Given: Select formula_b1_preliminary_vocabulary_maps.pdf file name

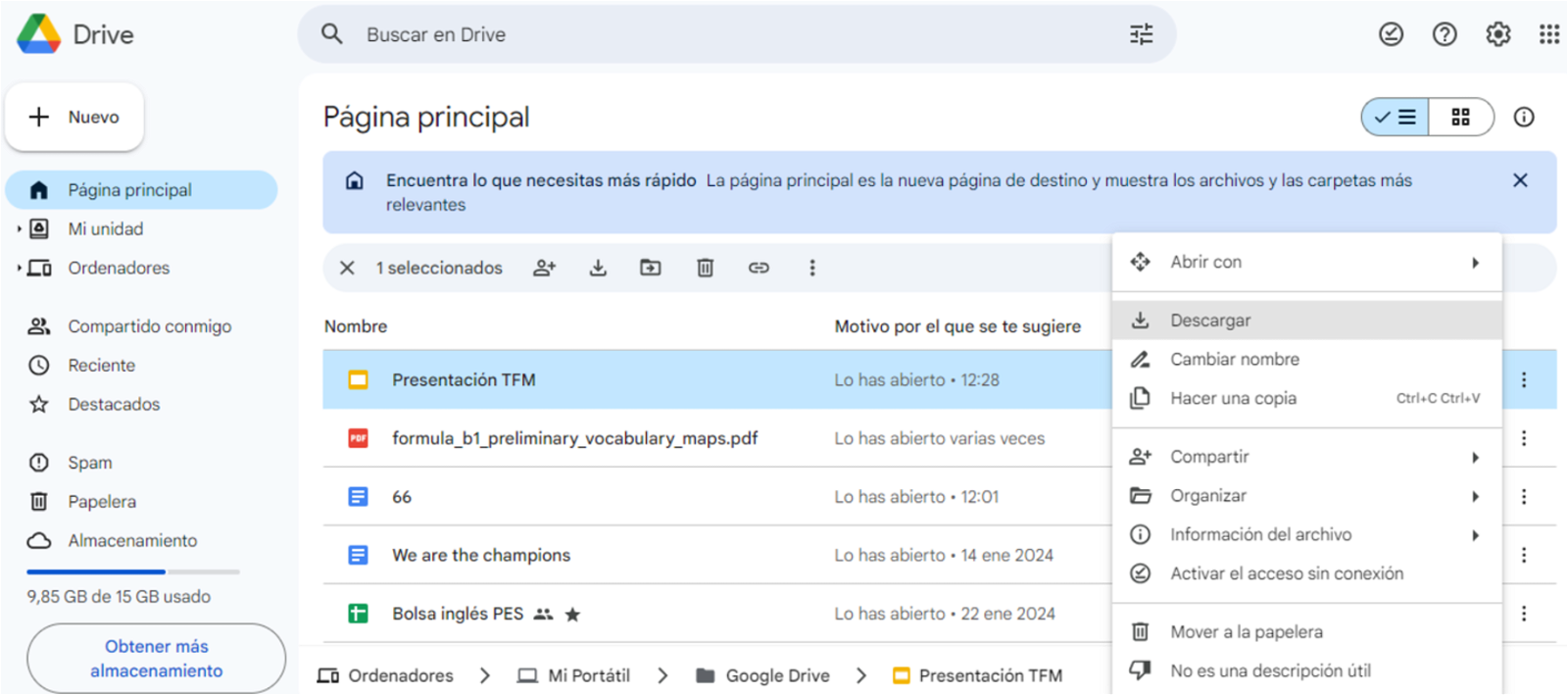Looking at the screenshot, I should click(575, 438).
